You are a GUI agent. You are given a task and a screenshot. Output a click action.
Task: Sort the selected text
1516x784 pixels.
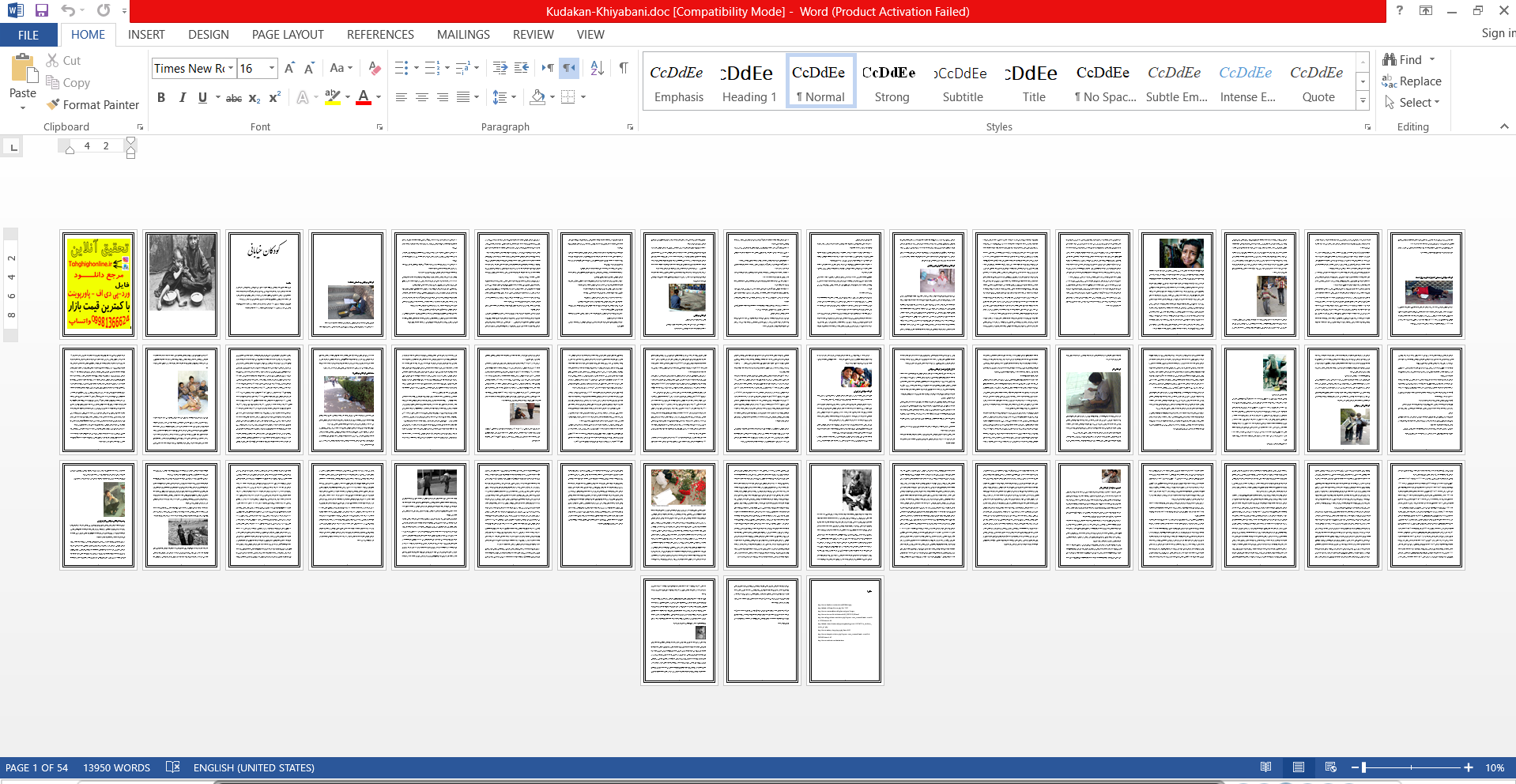(598, 68)
